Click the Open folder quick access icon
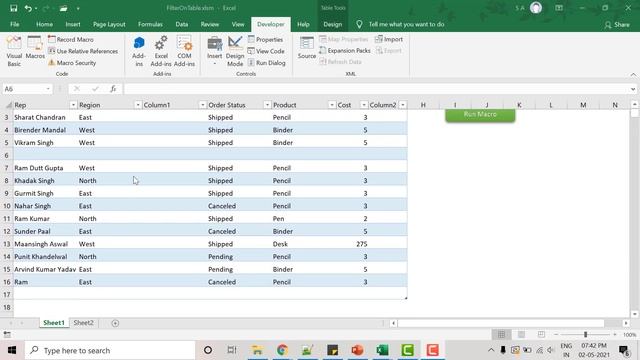This screenshot has width=640, height=360. point(63,8)
